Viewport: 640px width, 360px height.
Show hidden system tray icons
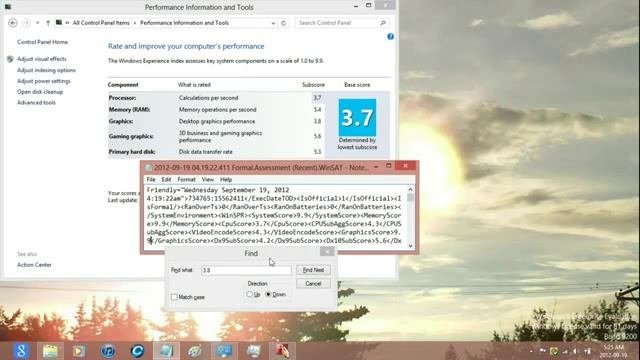coord(531,351)
